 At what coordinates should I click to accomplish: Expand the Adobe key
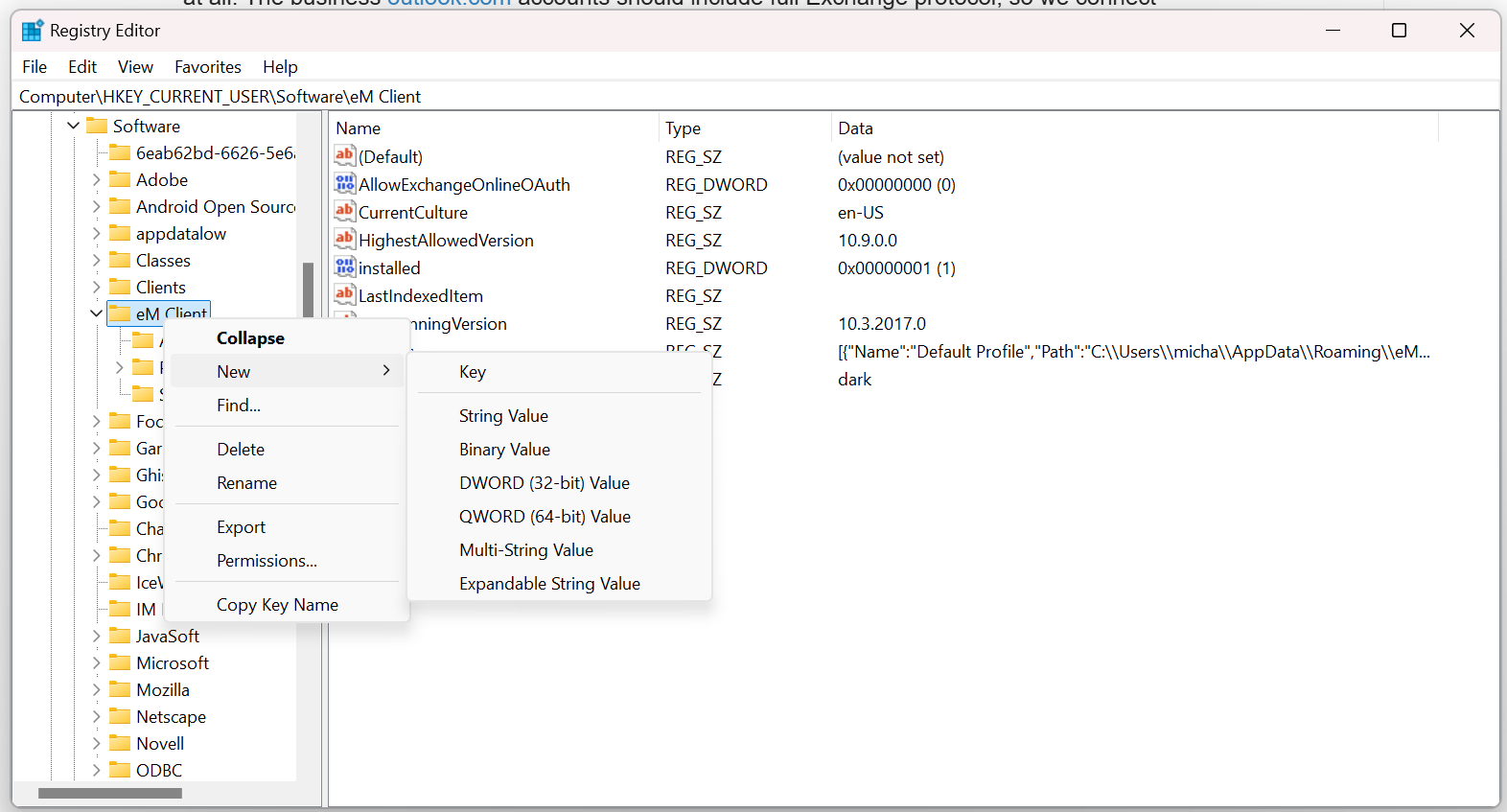coord(96,179)
